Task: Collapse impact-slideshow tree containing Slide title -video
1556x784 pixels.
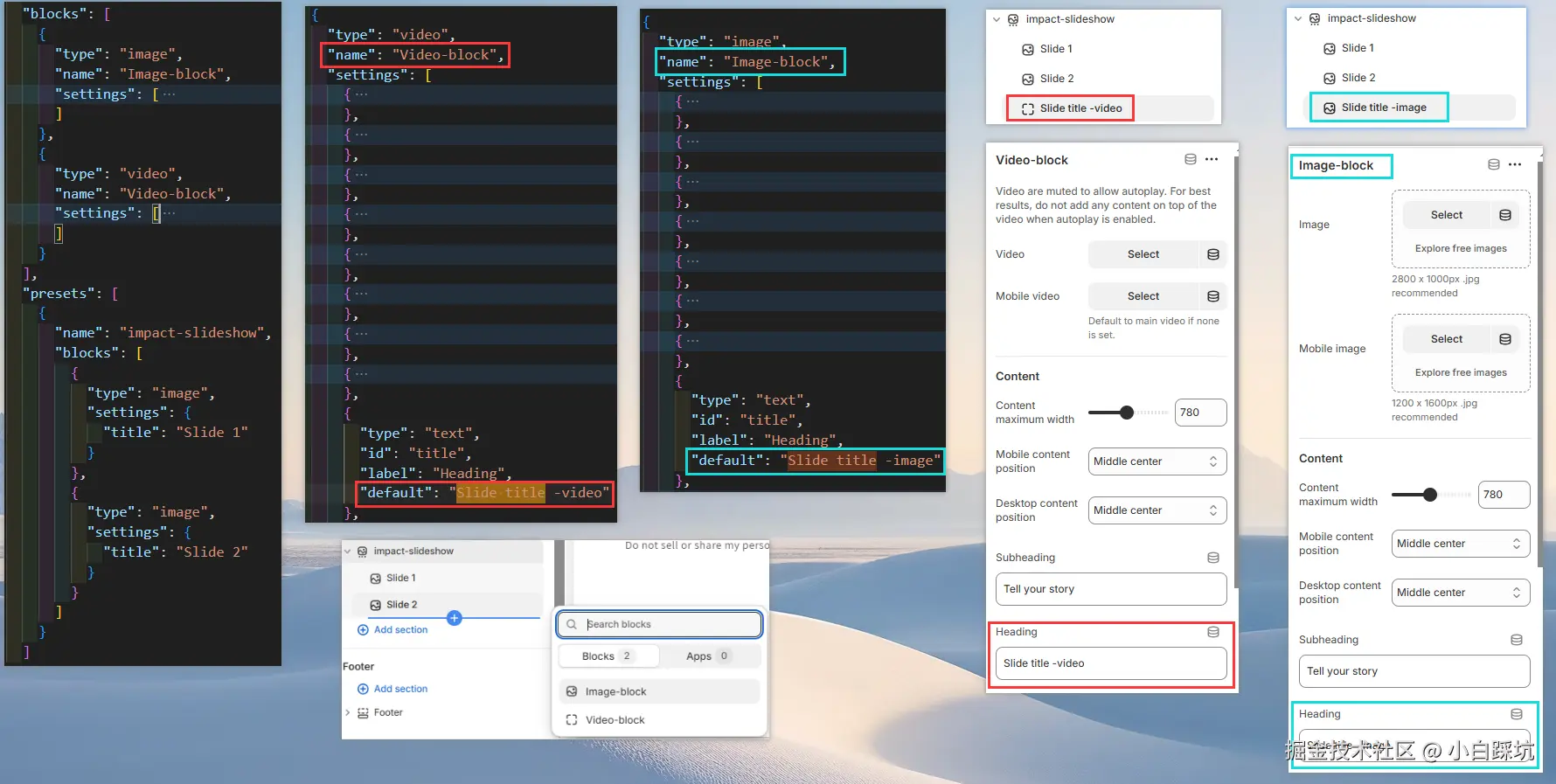Action: (997, 19)
